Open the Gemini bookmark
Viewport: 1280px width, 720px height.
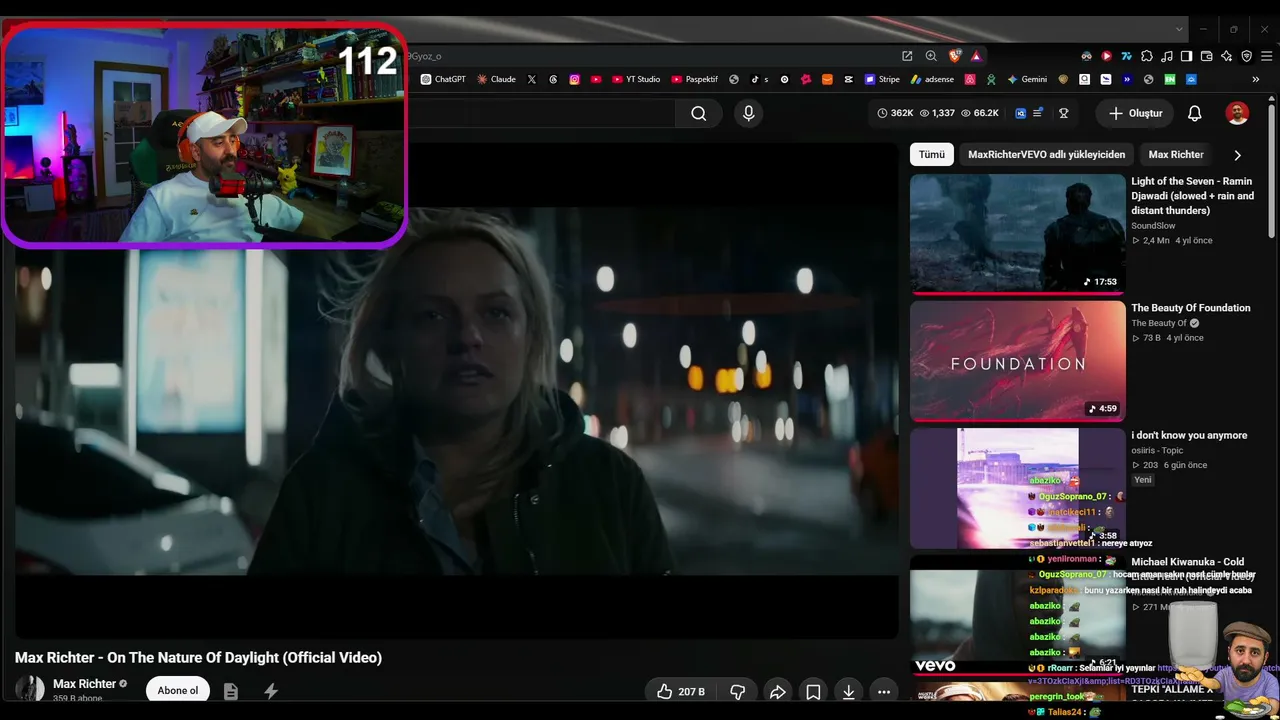coord(1027,79)
